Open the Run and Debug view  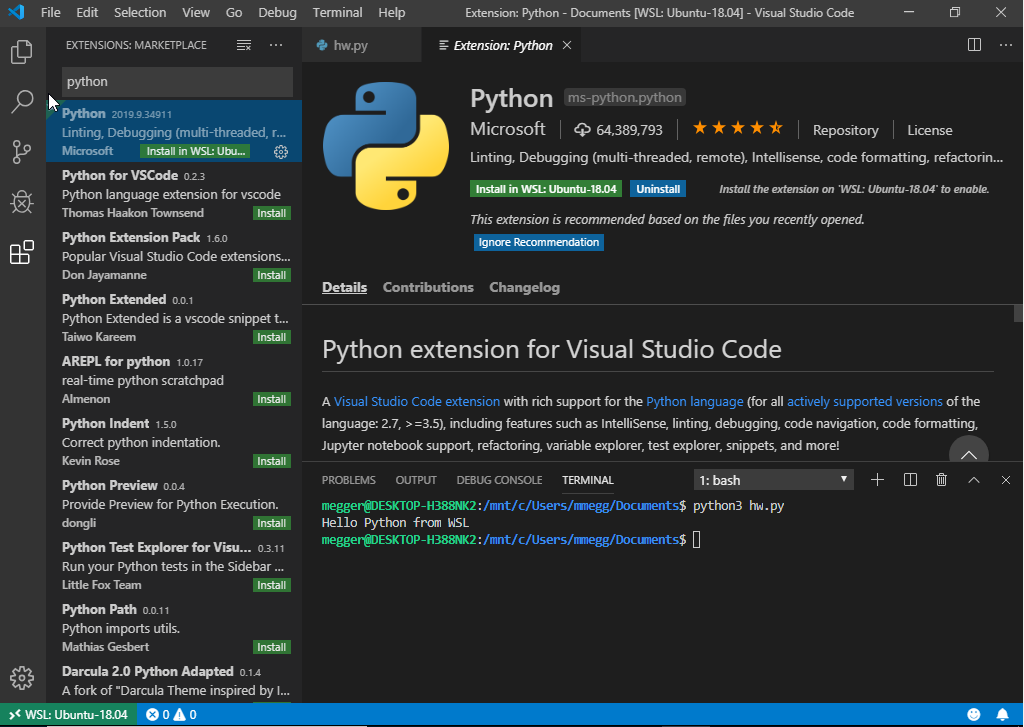point(21,202)
